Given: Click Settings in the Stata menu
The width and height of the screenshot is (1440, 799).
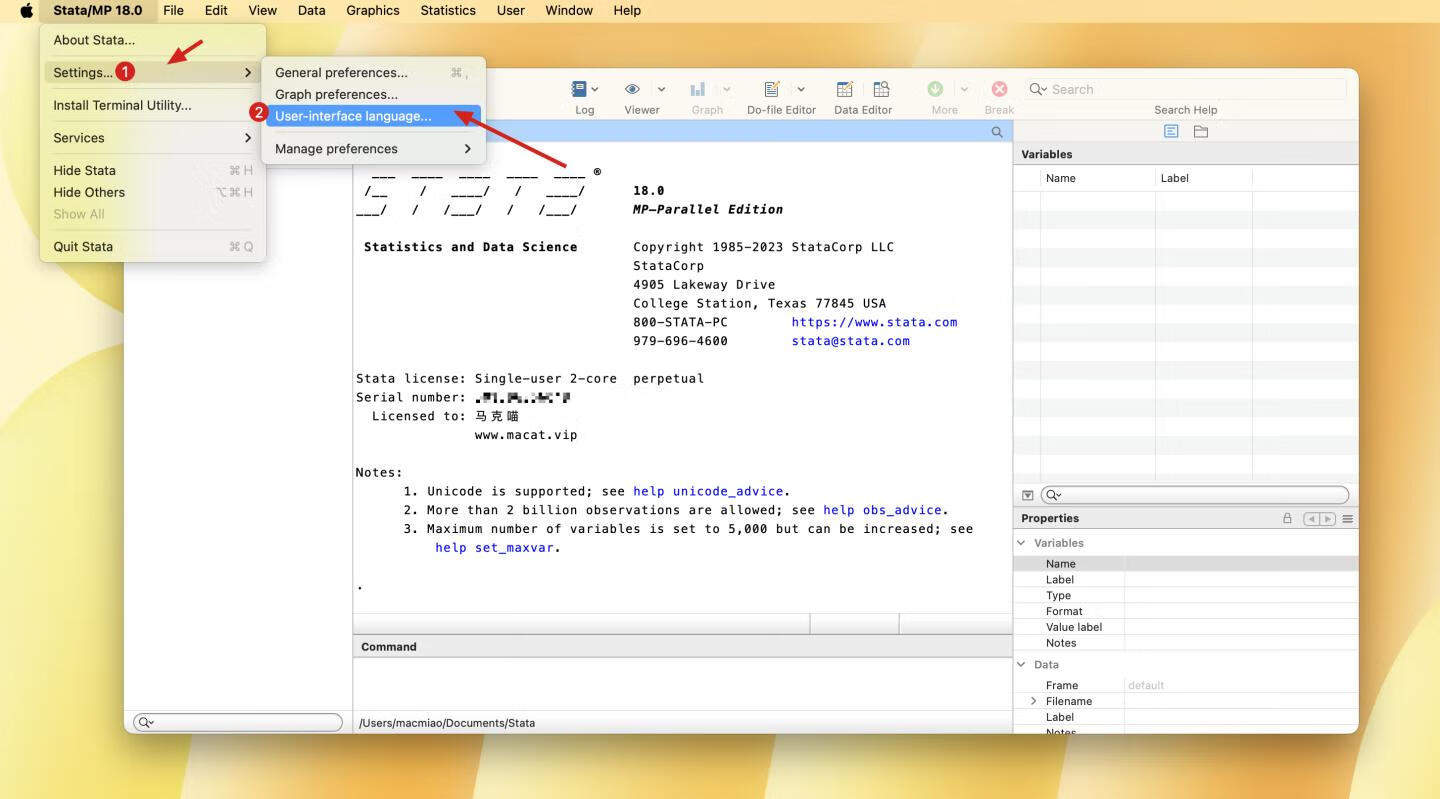Looking at the screenshot, I should (152, 72).
